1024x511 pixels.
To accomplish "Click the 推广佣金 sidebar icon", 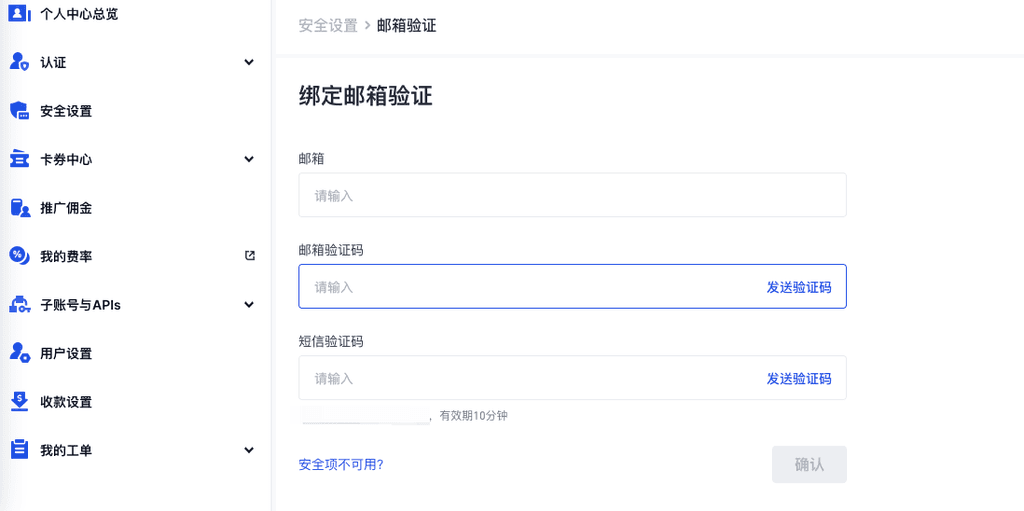I will (19, 208).
